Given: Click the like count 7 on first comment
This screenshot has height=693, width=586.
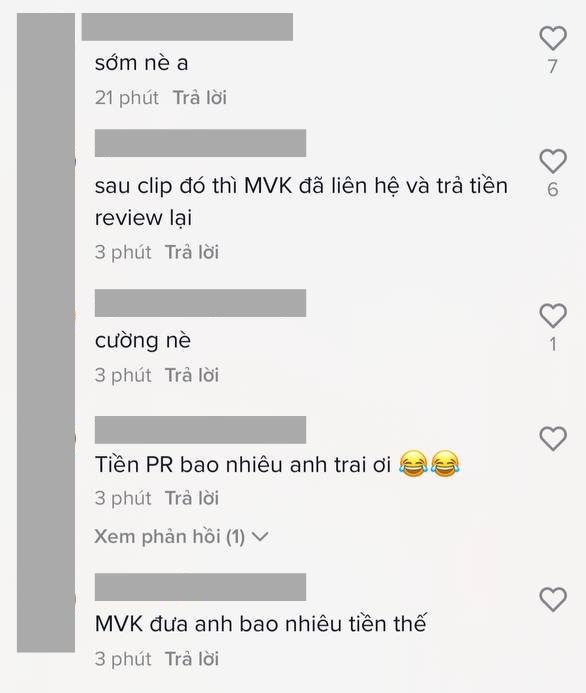Looking at the screenshot, I should [x=552, y=66].
